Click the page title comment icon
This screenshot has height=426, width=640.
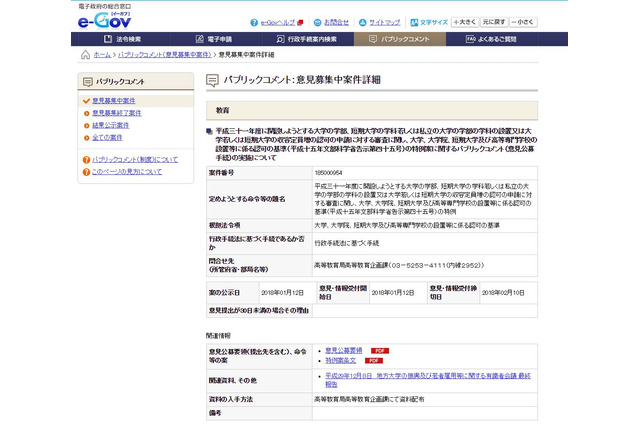click(212, 80)
